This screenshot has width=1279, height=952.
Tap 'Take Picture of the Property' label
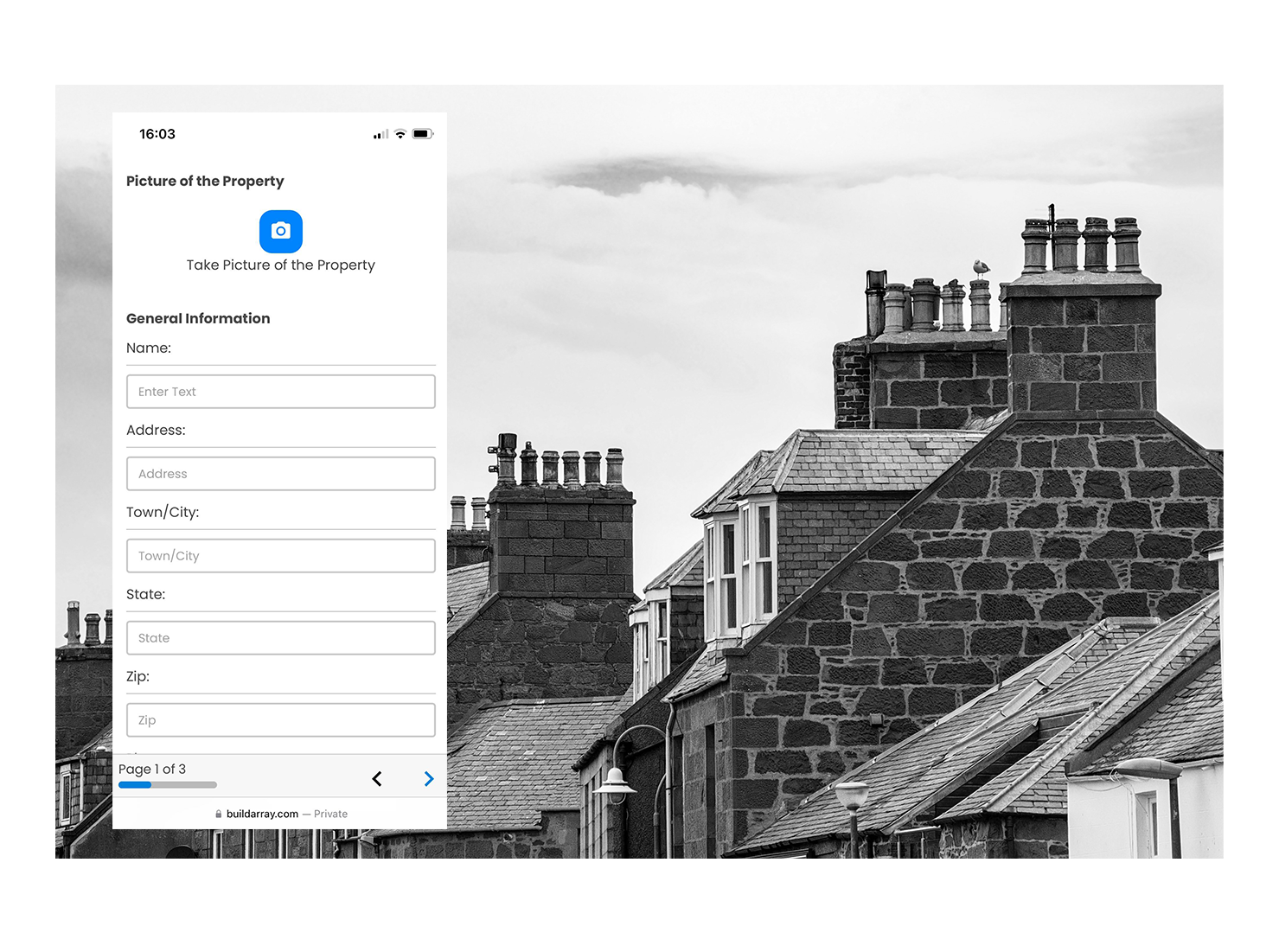point(281,265)
